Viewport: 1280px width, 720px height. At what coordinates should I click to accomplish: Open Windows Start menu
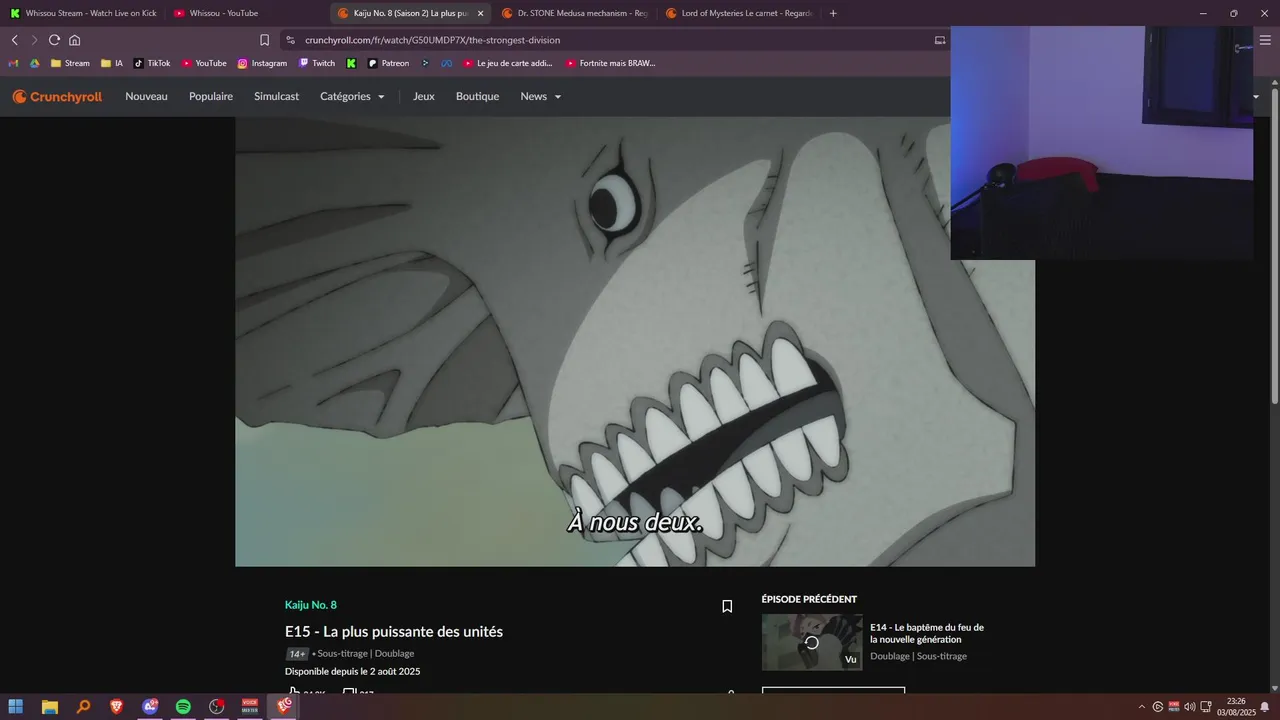(16, 707)
